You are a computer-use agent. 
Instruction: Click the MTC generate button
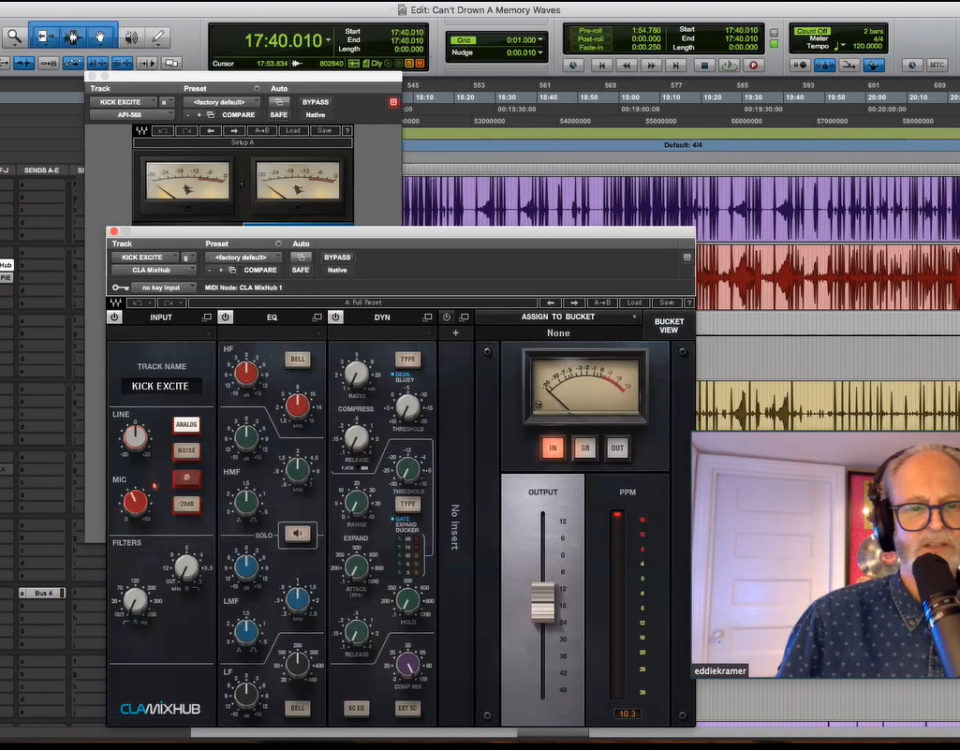click(x=937, y=65)
